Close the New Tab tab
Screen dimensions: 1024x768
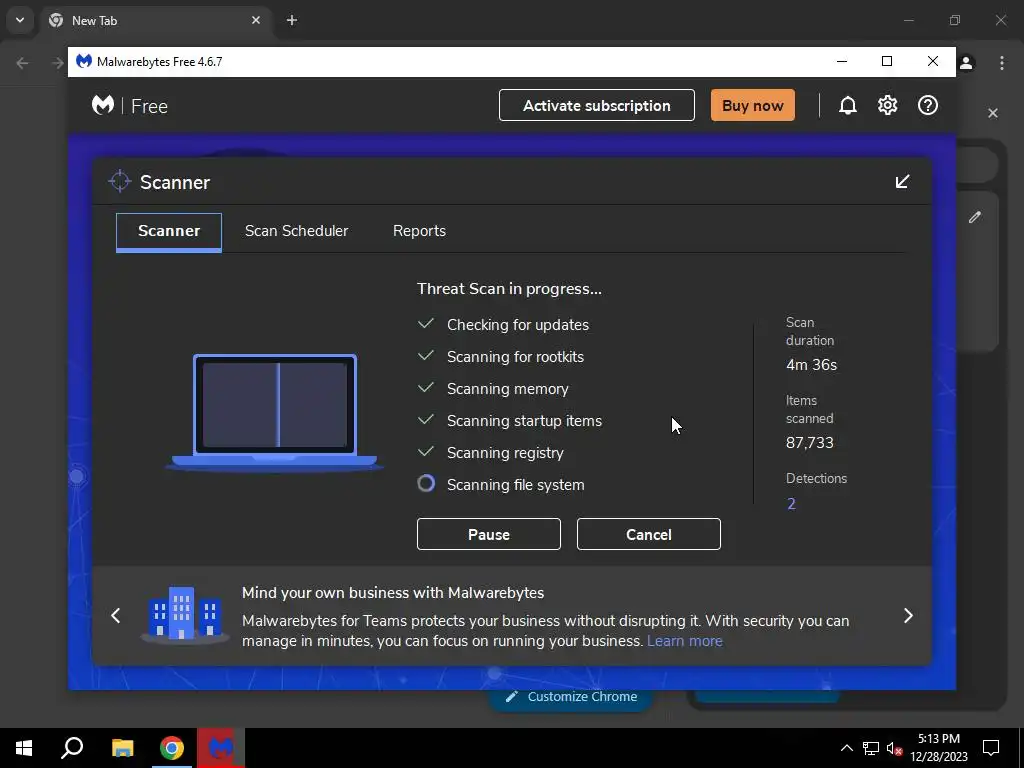[x=255, y=20]
